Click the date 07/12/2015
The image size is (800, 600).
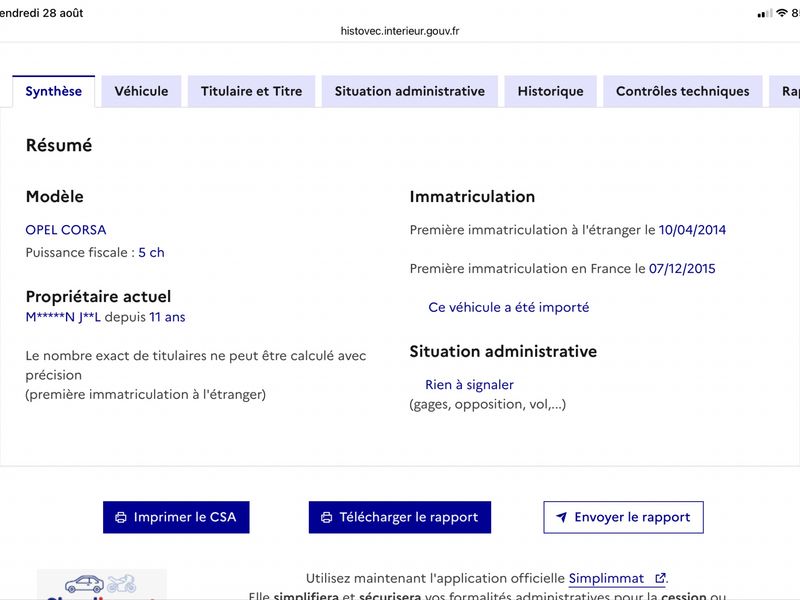click(x=682, y=269)
